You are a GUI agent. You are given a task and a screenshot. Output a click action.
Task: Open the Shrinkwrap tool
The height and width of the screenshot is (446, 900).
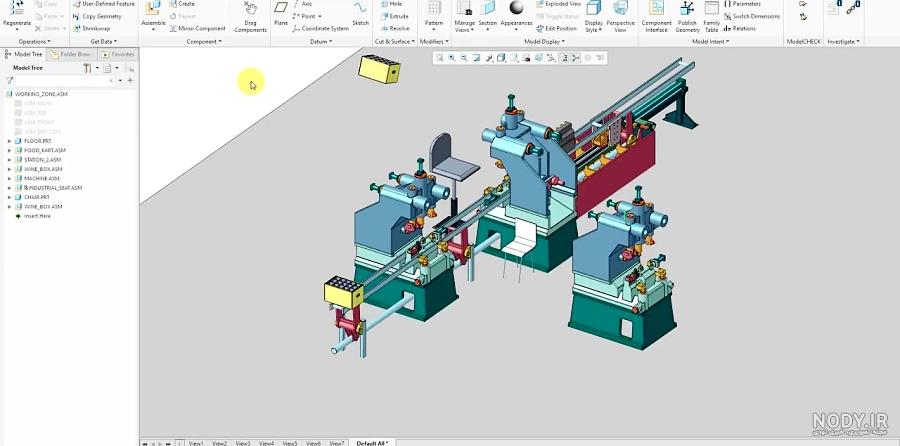coord(91,28)
